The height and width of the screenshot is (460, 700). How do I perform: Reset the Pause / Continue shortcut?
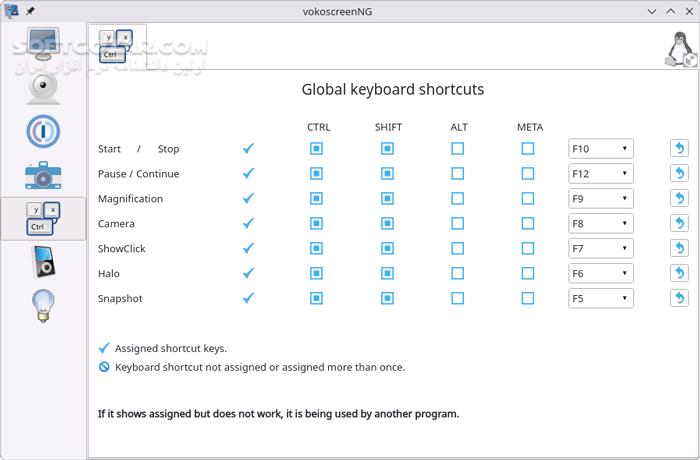679,173
